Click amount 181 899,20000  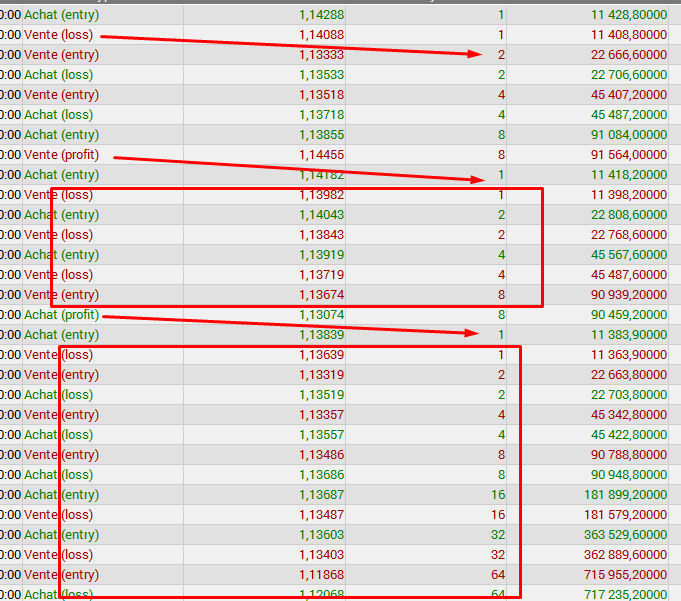coord(625,494)
